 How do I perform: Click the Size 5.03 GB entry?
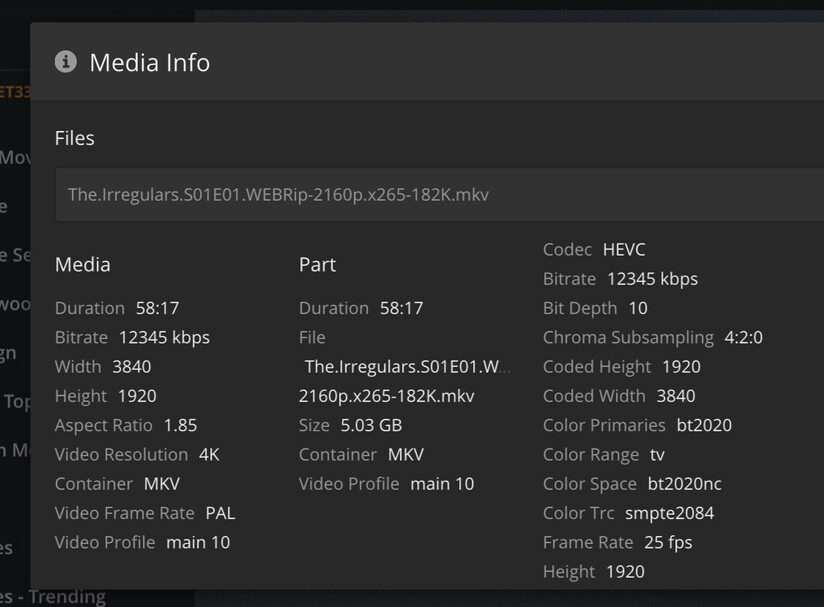pos(350,425)
